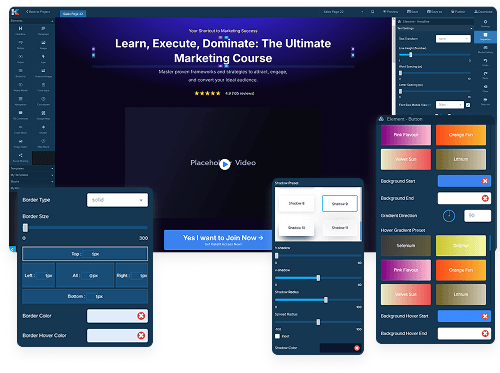Expand the Blocks section in sidebar
The width and height of the screenshot is (500, 373).
(32, 182)
